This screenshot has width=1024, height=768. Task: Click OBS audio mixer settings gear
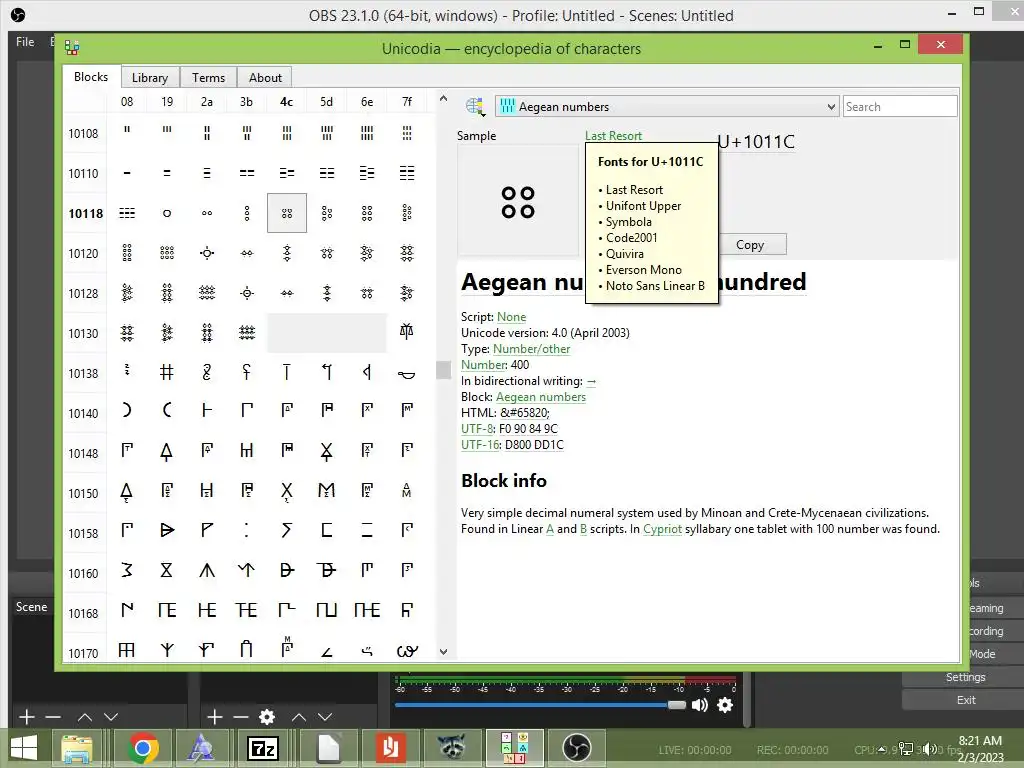[725, 705]
